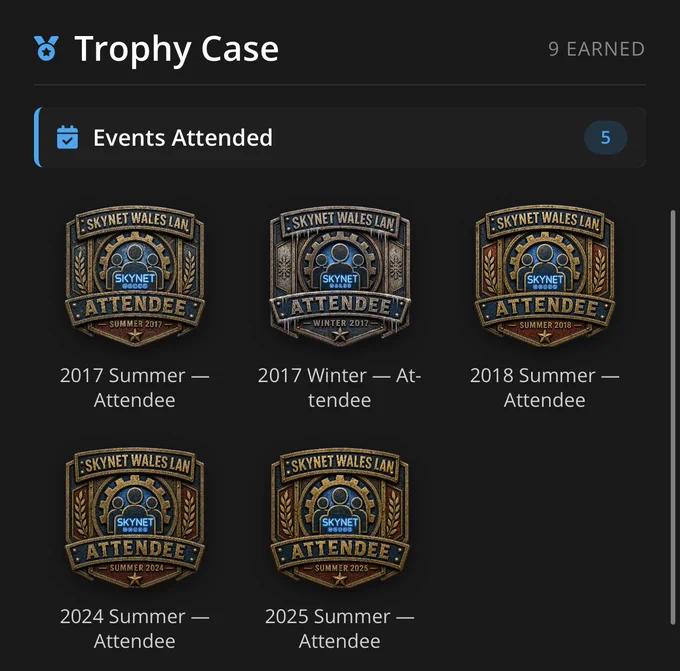Click the vertical scrollbar on the right

tap(673, 417)
